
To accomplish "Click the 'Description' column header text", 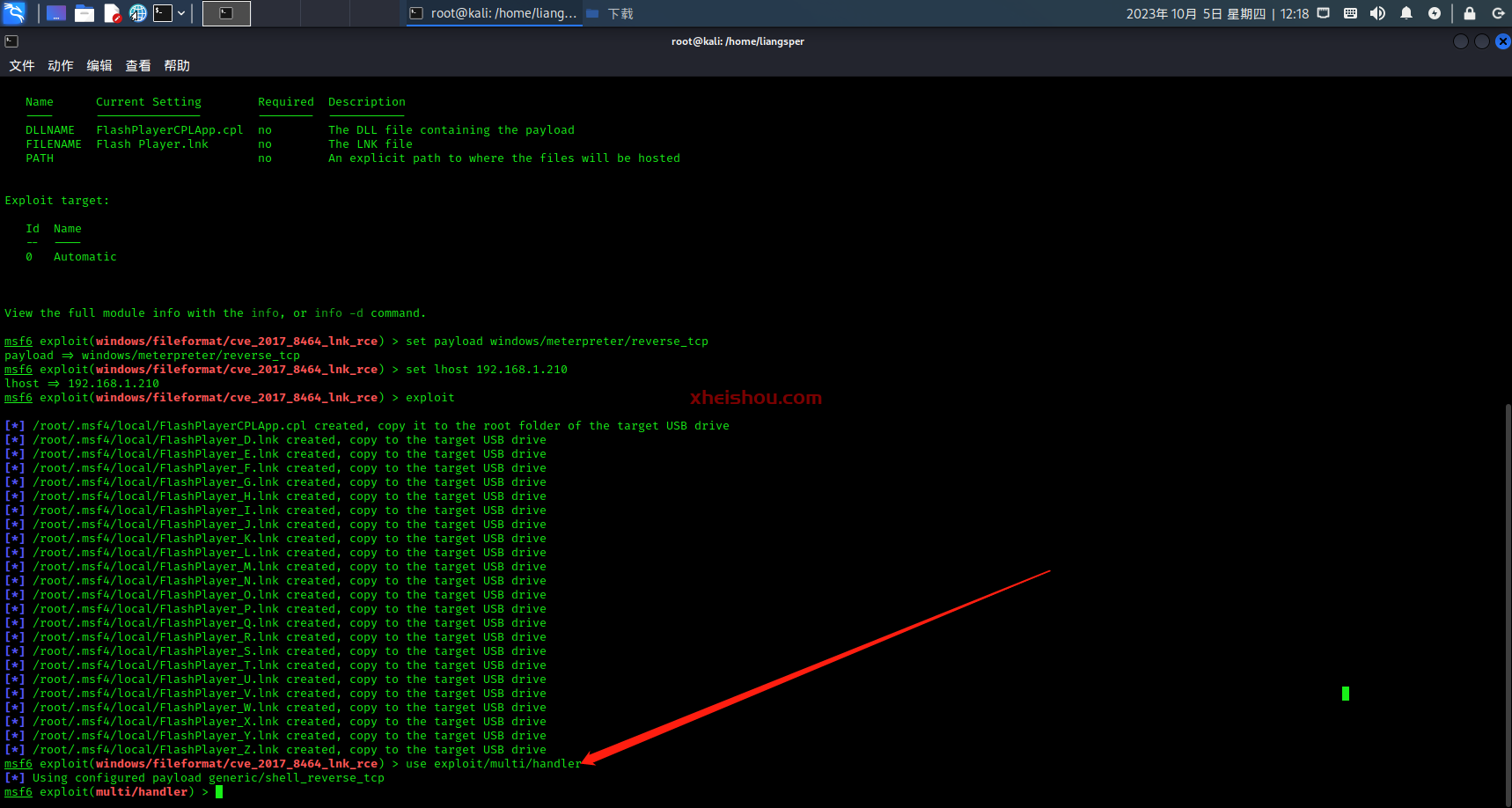I will pyautogui.click(x=367, y=102).
